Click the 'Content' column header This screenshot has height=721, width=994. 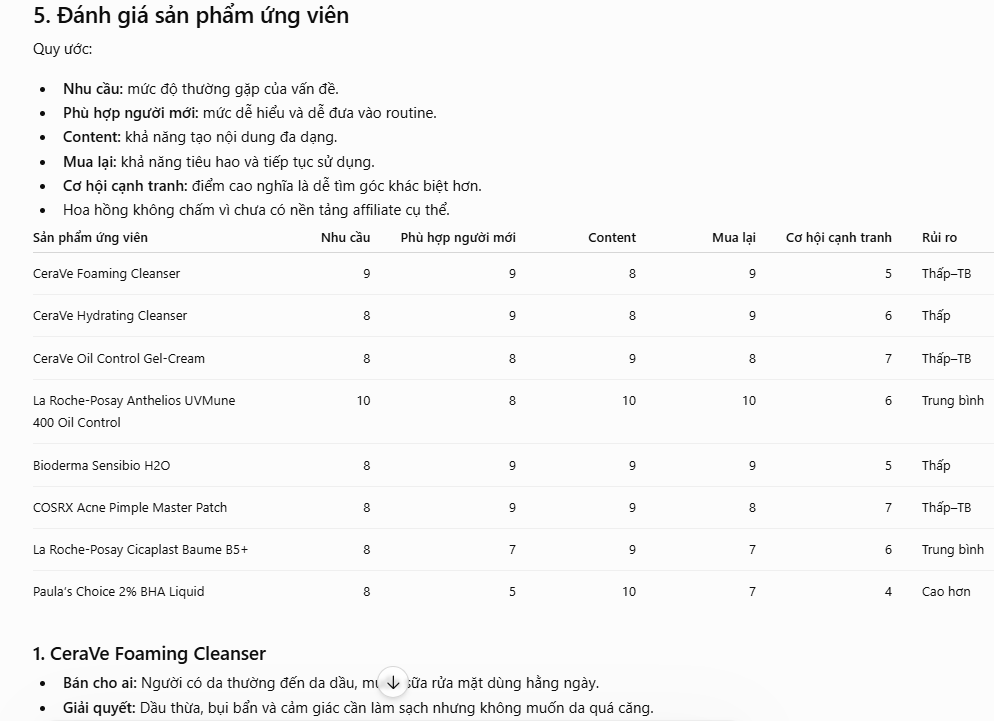(612, 238)
